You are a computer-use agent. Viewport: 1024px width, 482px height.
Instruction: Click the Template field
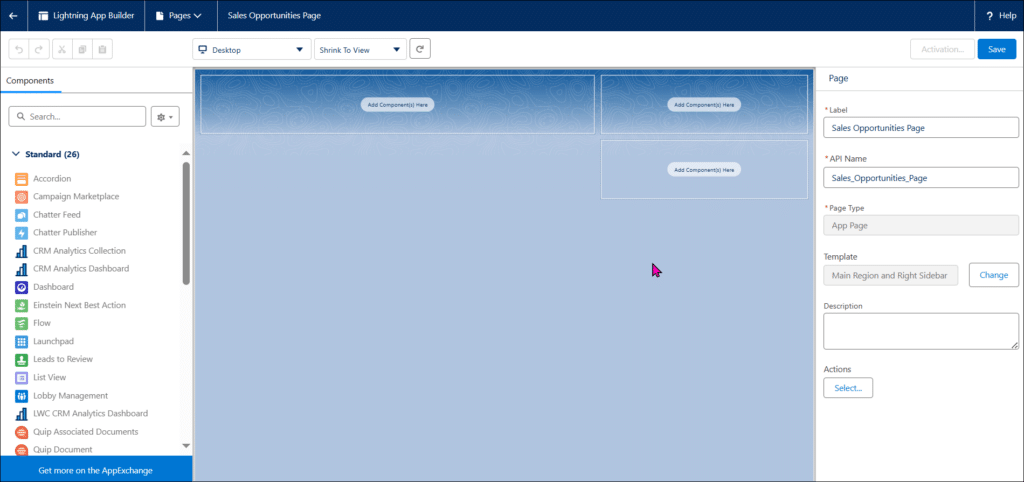click(x=891, y=276)
